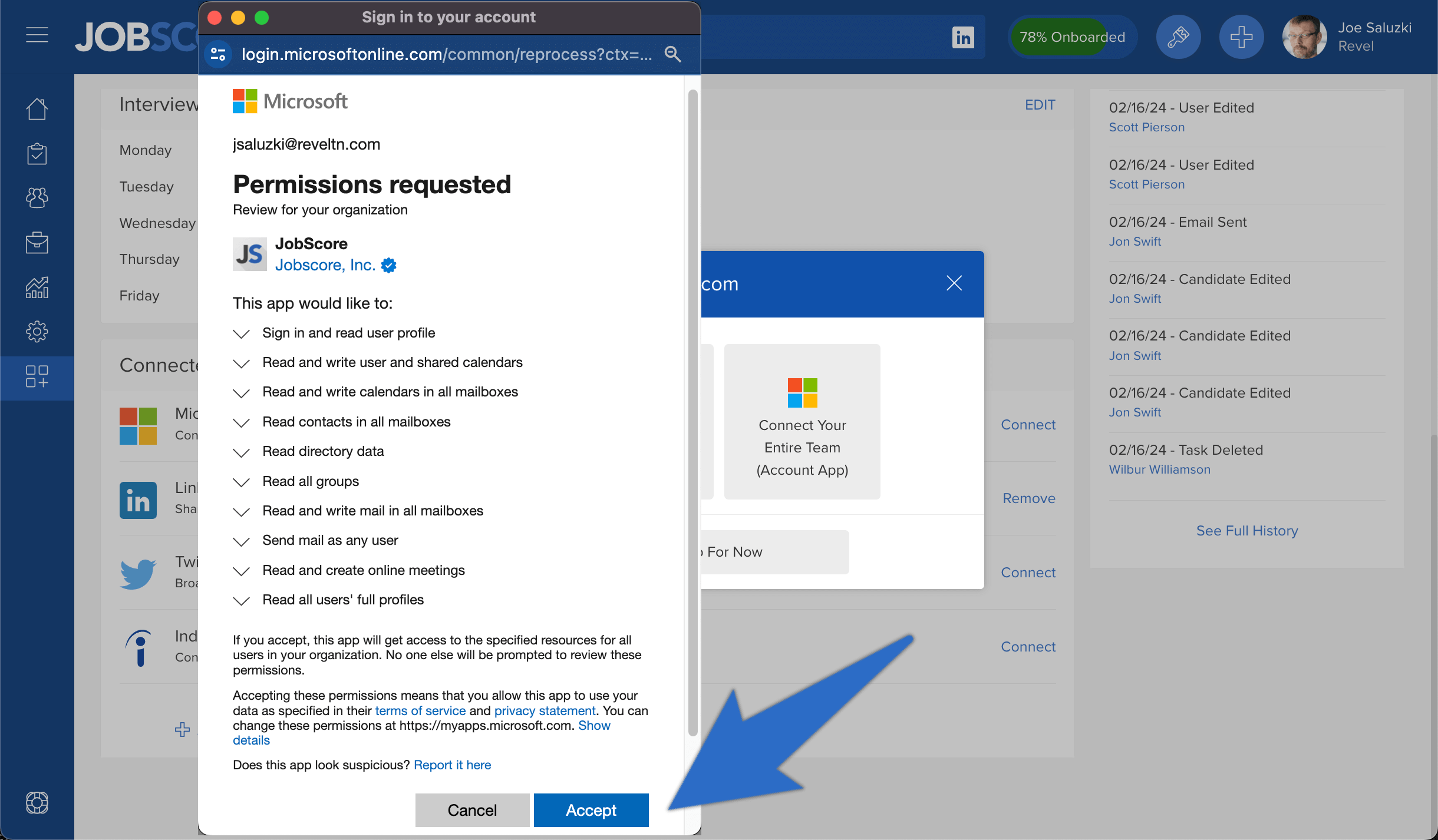This screenshot has width=1438, height=840.
Task: Click the Indeed logo in apps list
Action: 139,648
